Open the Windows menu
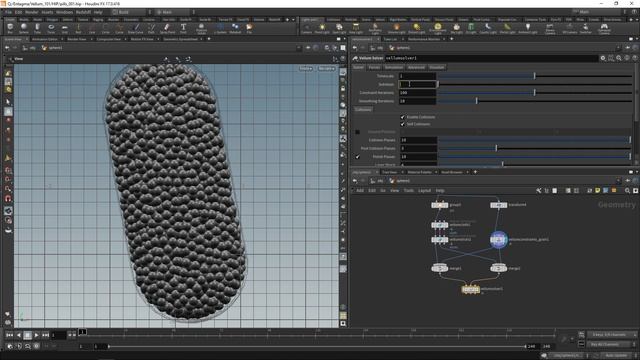Viewport: 640px width, 360px height. click(x=64, y=12)
